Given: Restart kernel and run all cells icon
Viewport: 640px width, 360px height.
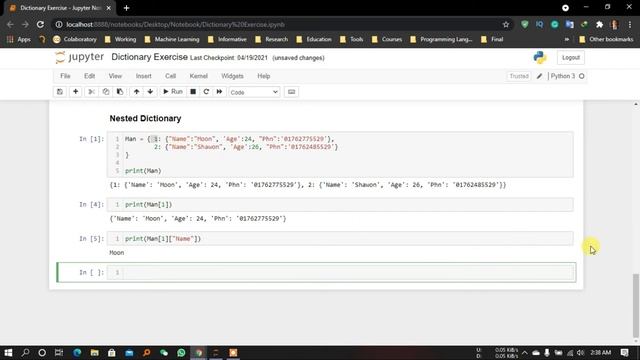Looking at the screenshot, I should click(x=219, y=92).
